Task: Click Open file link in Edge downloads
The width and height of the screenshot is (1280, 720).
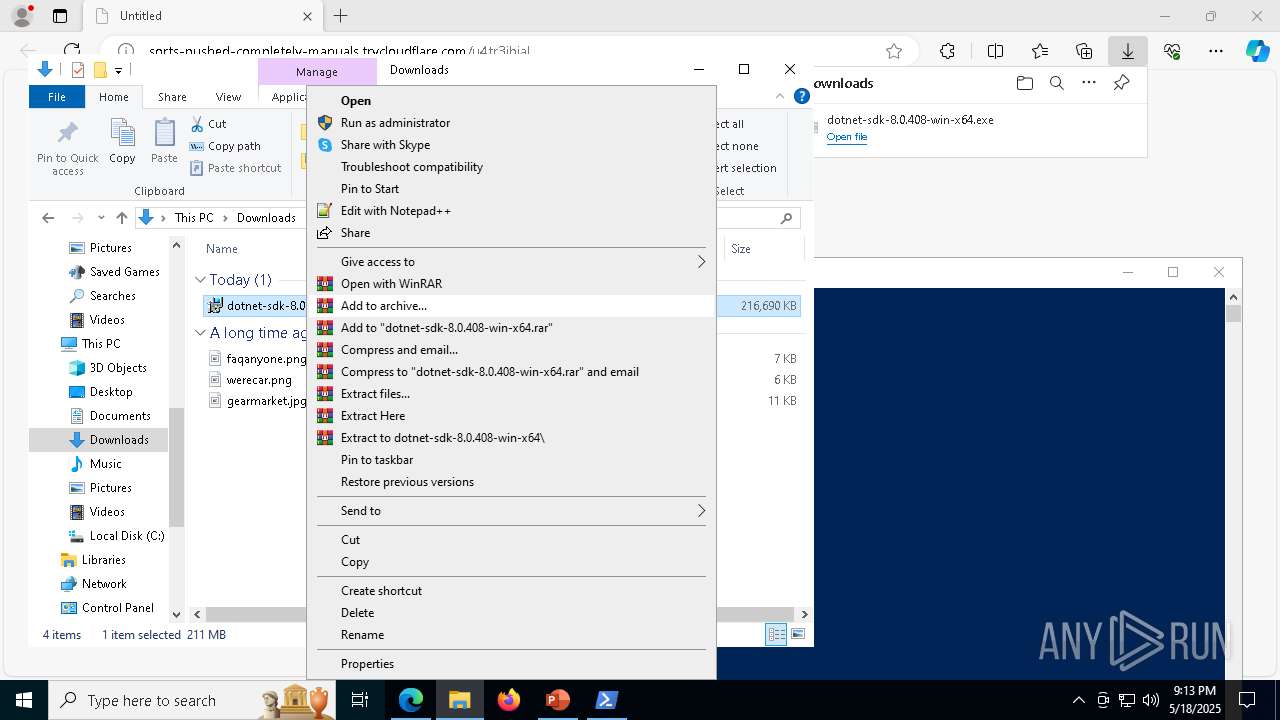Action: tap(847, 137)
